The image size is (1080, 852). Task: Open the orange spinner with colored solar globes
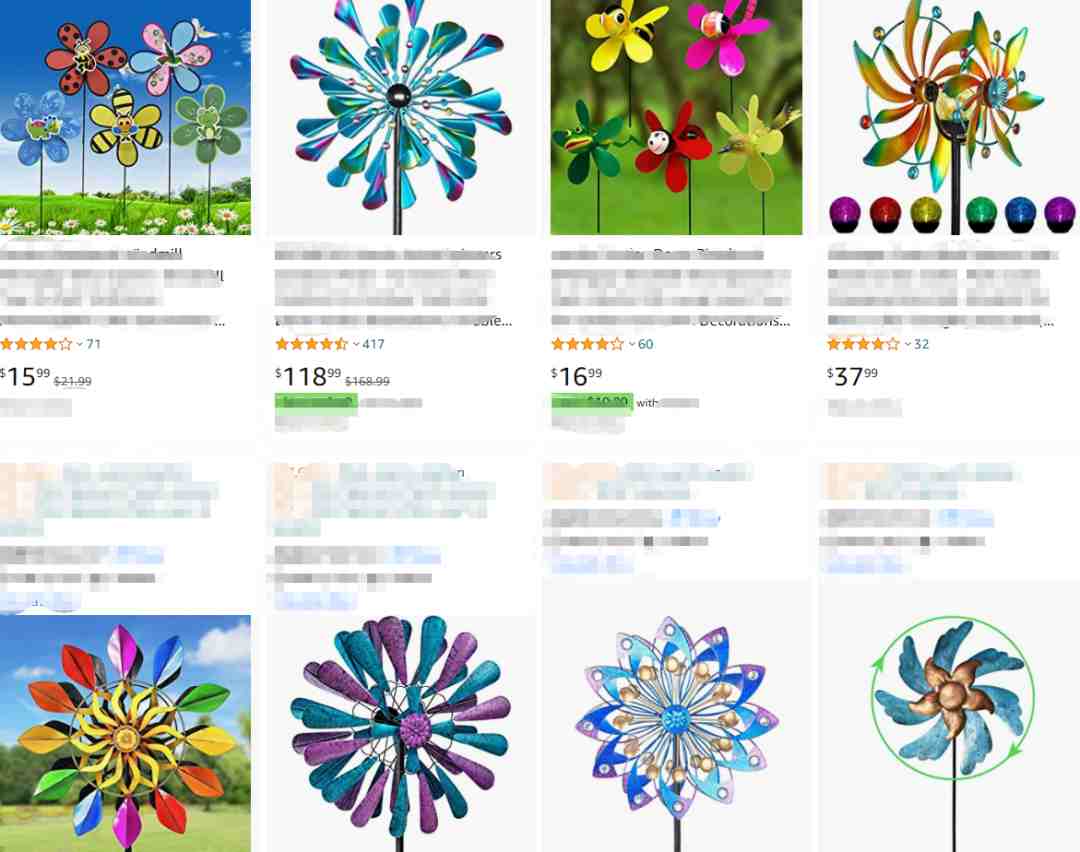click(x=953, y=117)
